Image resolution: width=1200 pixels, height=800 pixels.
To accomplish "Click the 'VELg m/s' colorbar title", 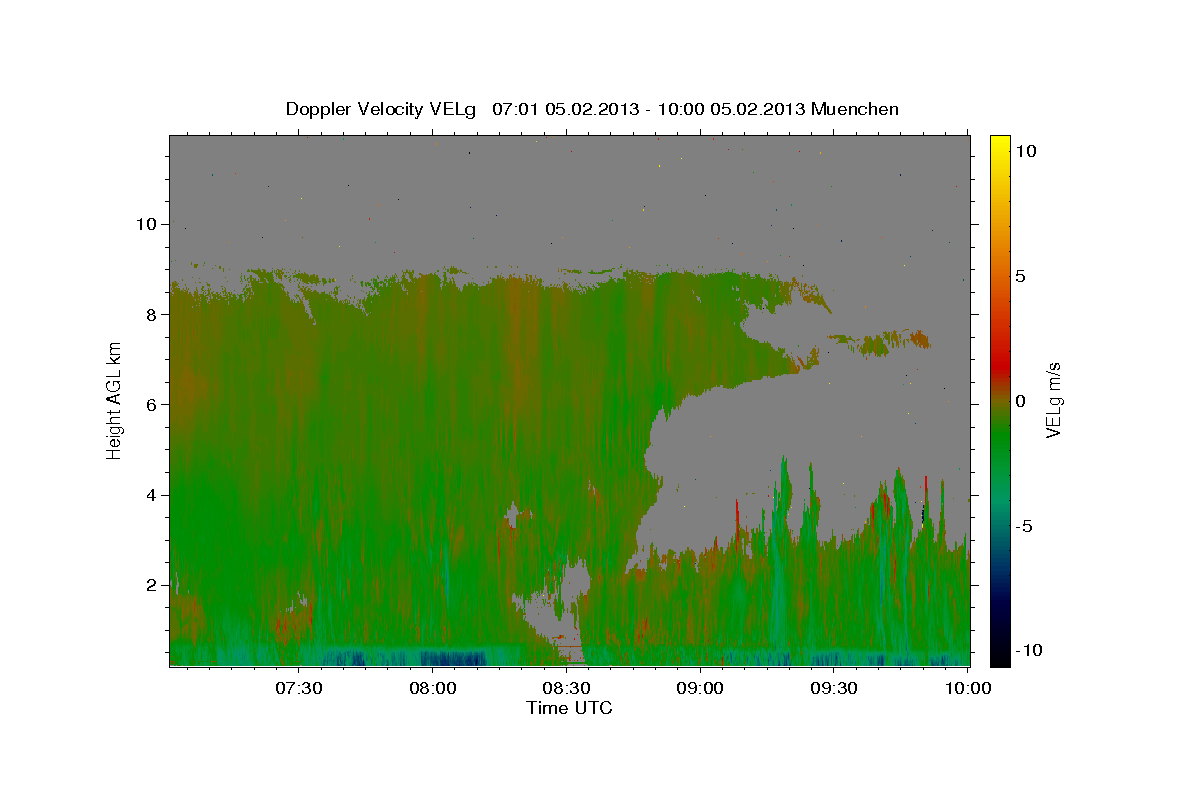I will pos(1054,401).
